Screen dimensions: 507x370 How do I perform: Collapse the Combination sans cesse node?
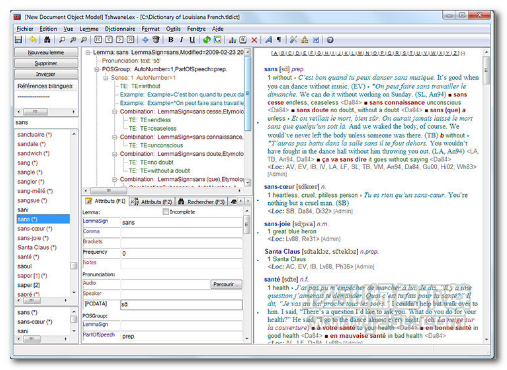114,111
